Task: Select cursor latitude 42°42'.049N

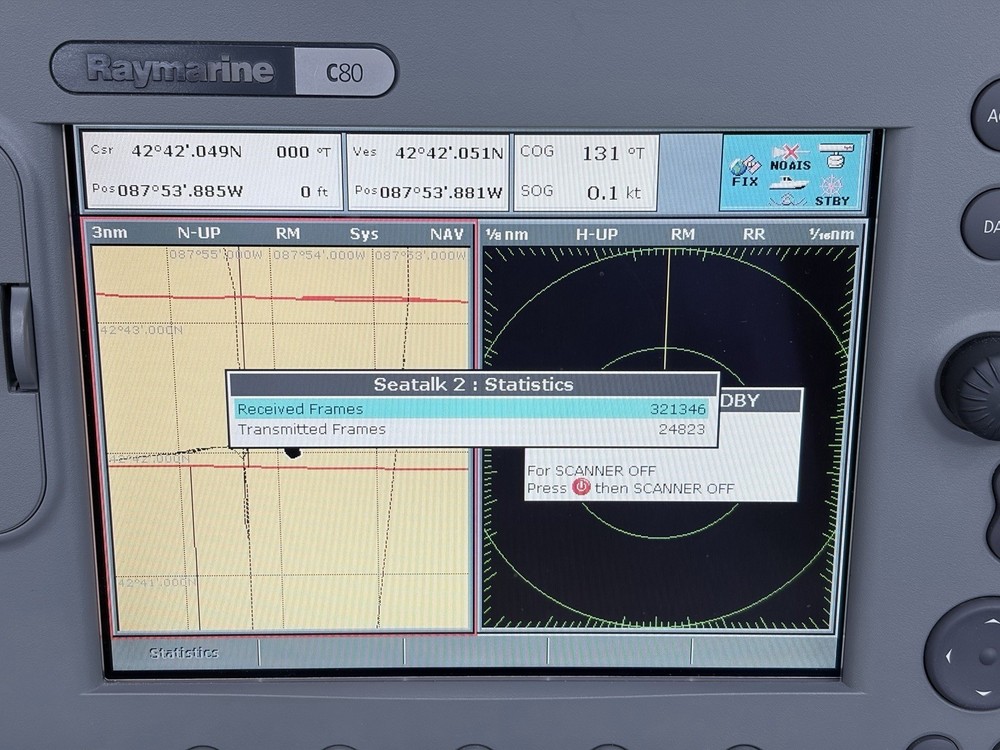Action: 186,151
